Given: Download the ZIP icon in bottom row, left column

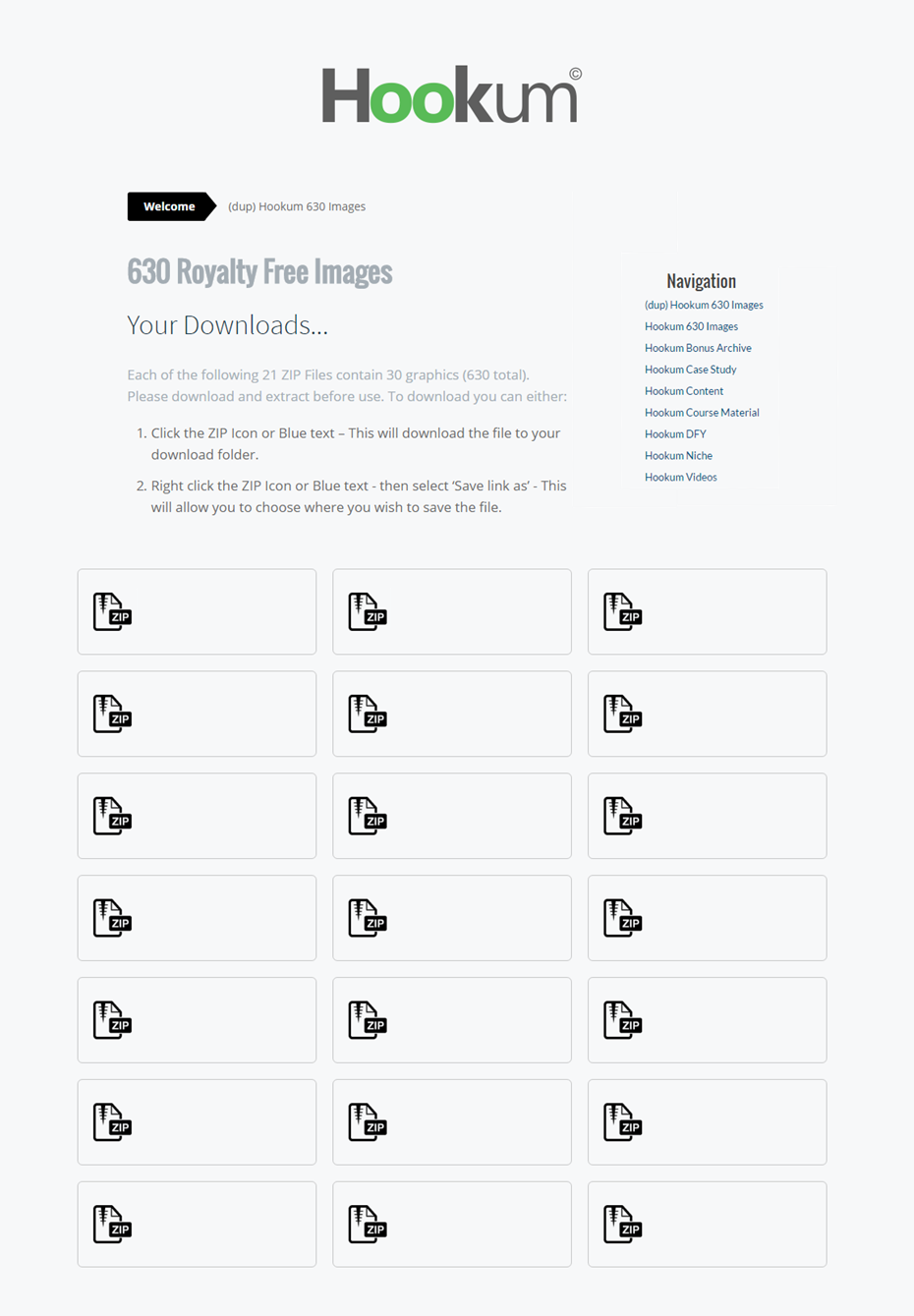Looking at the screenshot, I should [112, 1225].
